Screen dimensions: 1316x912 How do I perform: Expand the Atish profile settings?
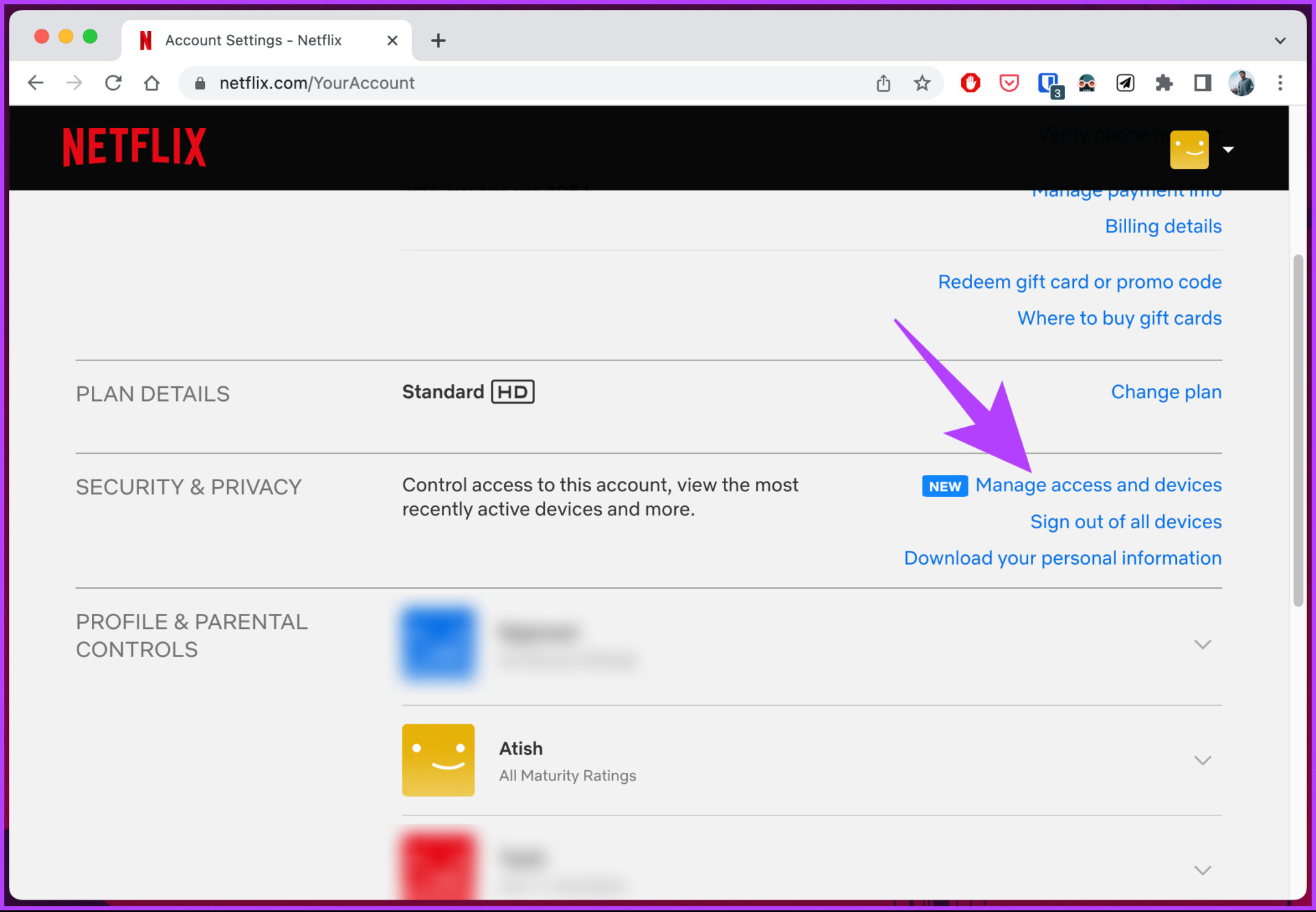click(1203, 760)
